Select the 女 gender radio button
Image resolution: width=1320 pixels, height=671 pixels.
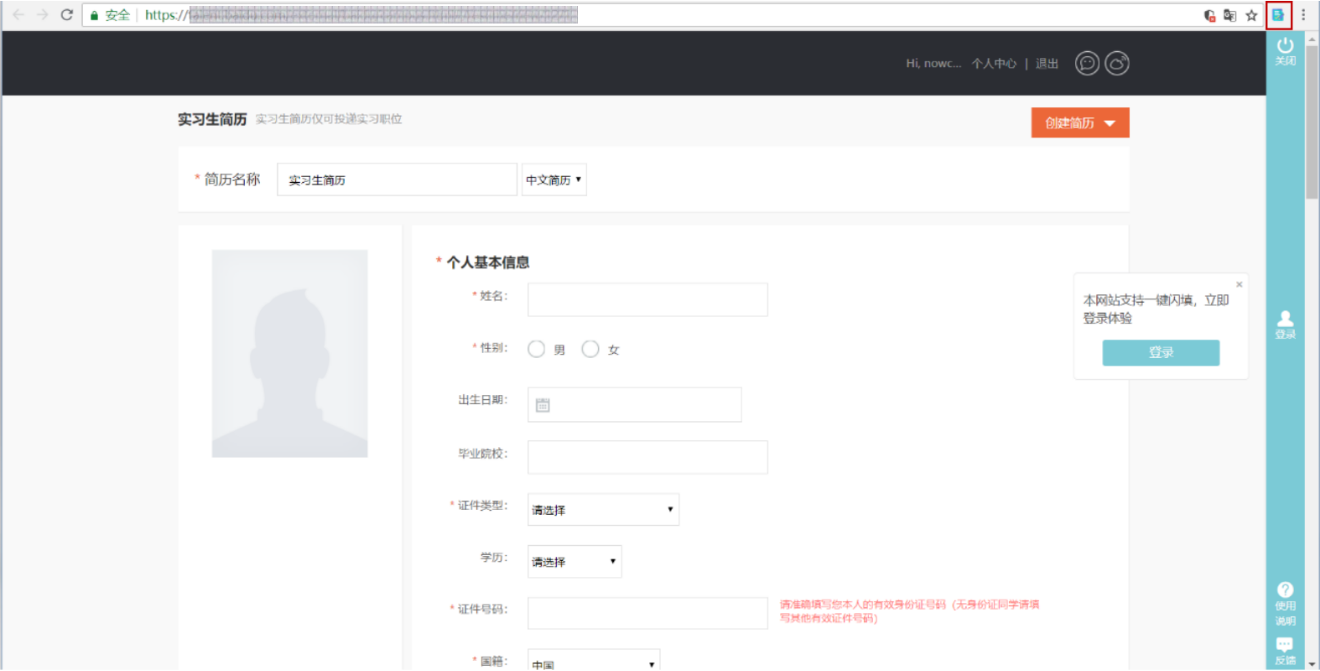[x=590, y=349]
